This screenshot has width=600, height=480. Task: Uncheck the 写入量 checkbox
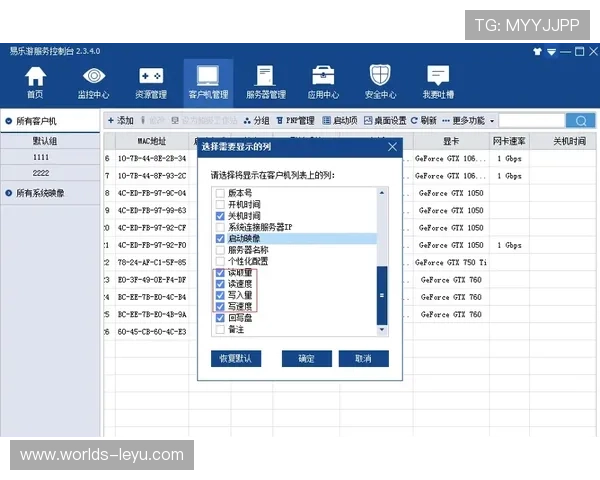[220, 295]
